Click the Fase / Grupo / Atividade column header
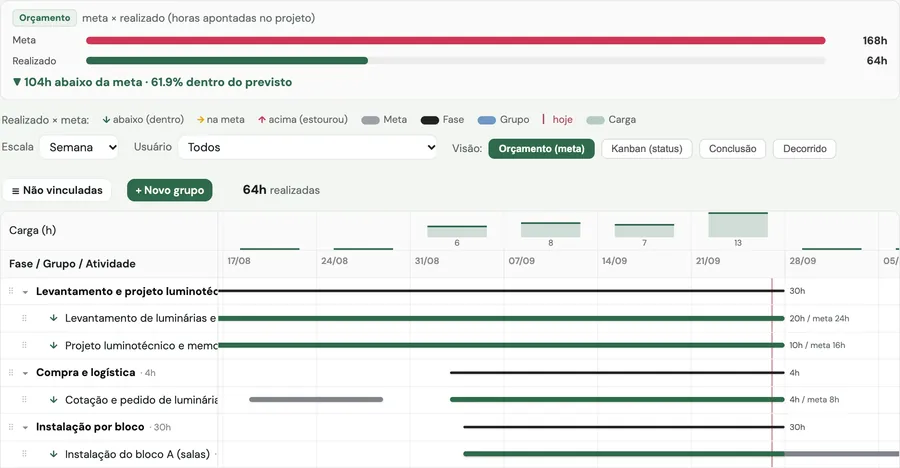This screenshot has width=900, height=468. tap(72, 264)
